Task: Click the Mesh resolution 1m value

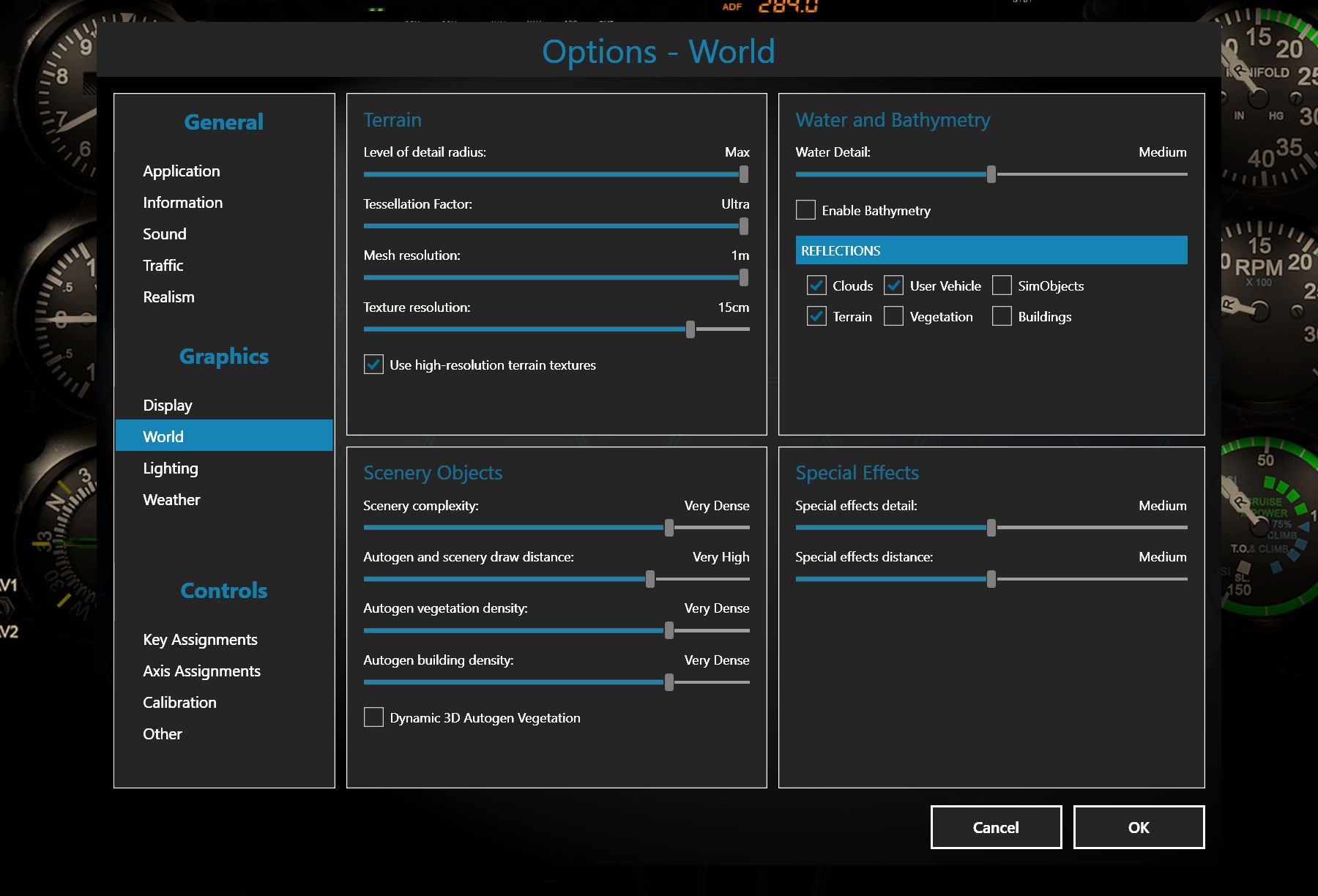Action: point(740,255)
